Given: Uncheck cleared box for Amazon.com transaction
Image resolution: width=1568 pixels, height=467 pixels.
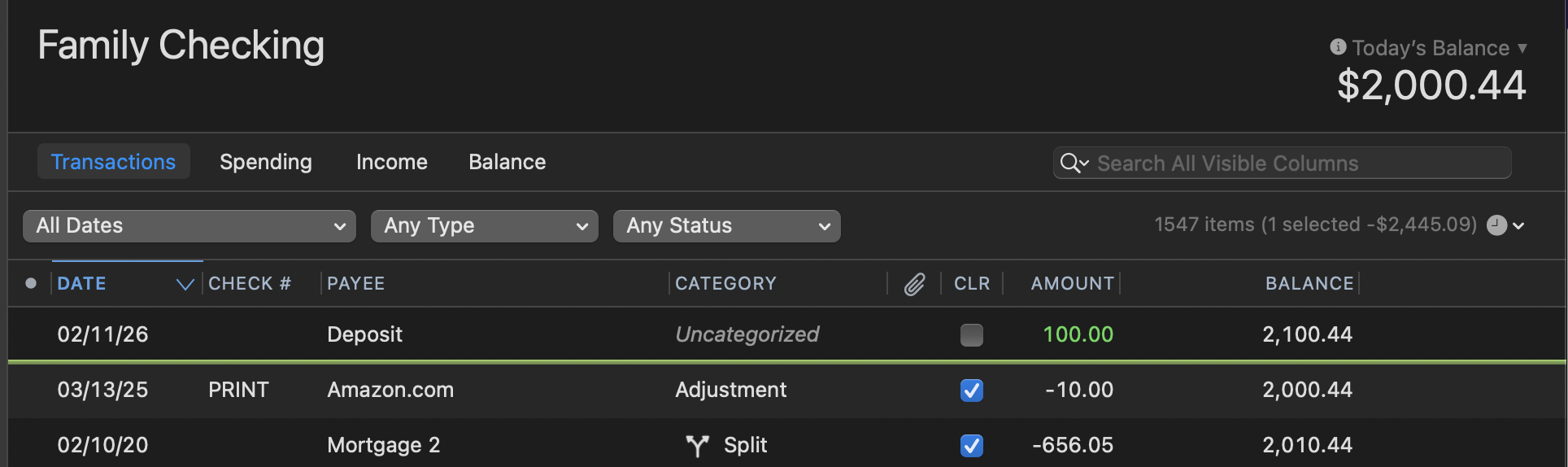Looking at the screenshot, I should (971, 391).
